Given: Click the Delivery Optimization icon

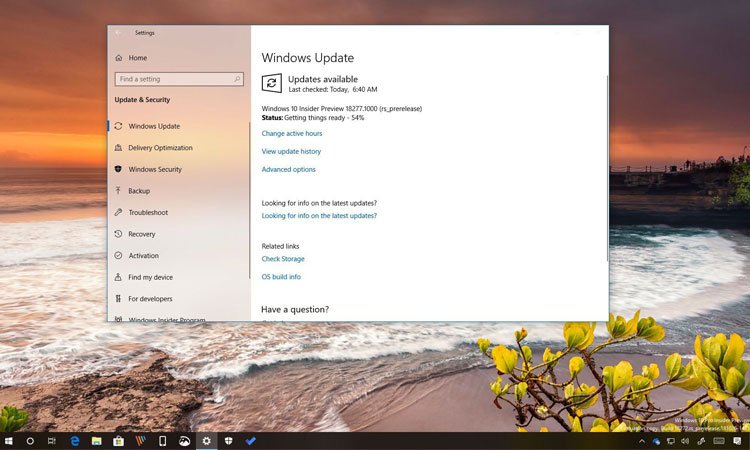Looking at the screenshot, I should 119,148.
